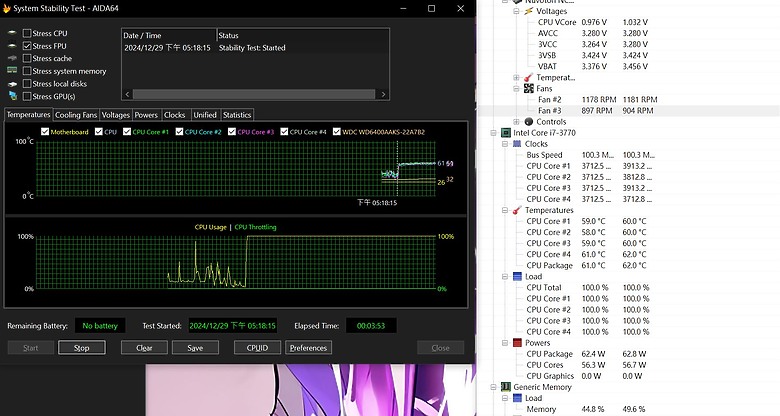
Task: Collapse the Clocks tree node
Action: [x=505, y=144]
